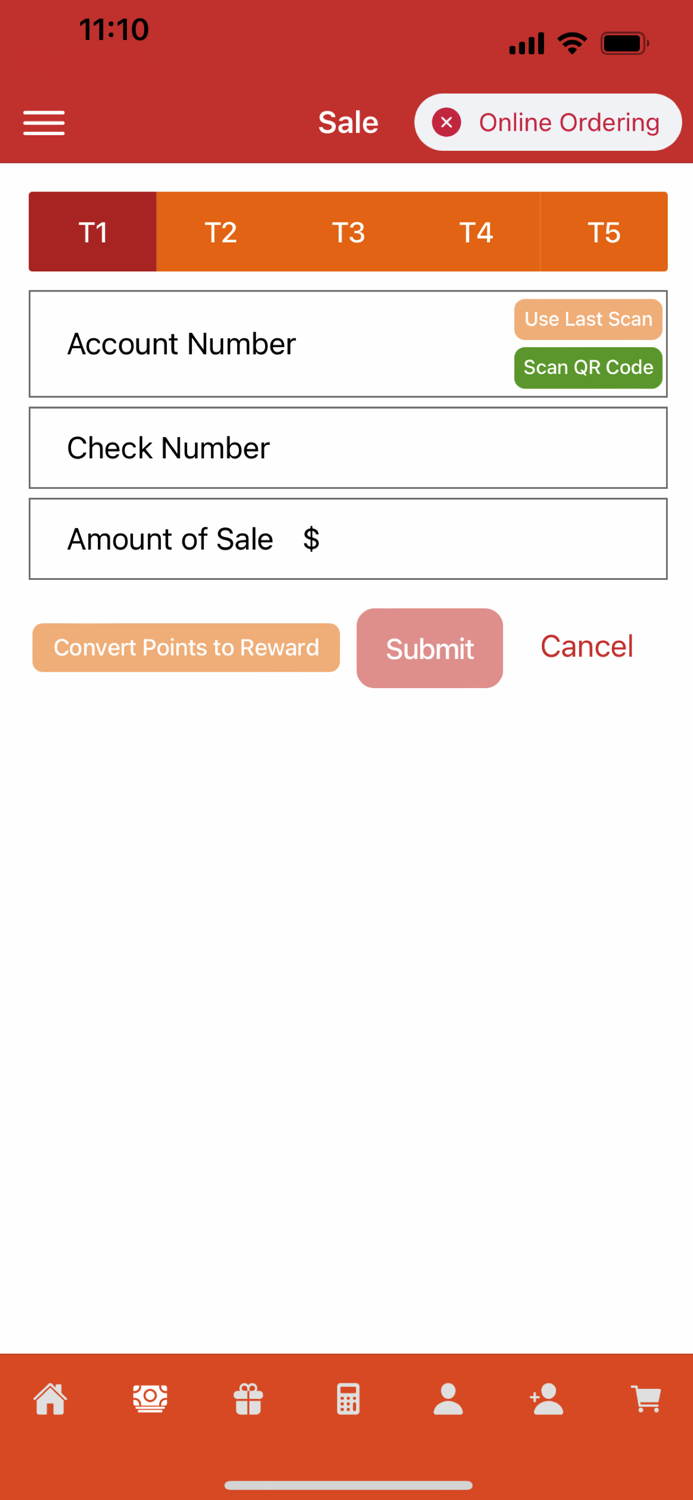Switch to the T5 tab
This screenshot has width=693, height=1500.
(604, 231)
